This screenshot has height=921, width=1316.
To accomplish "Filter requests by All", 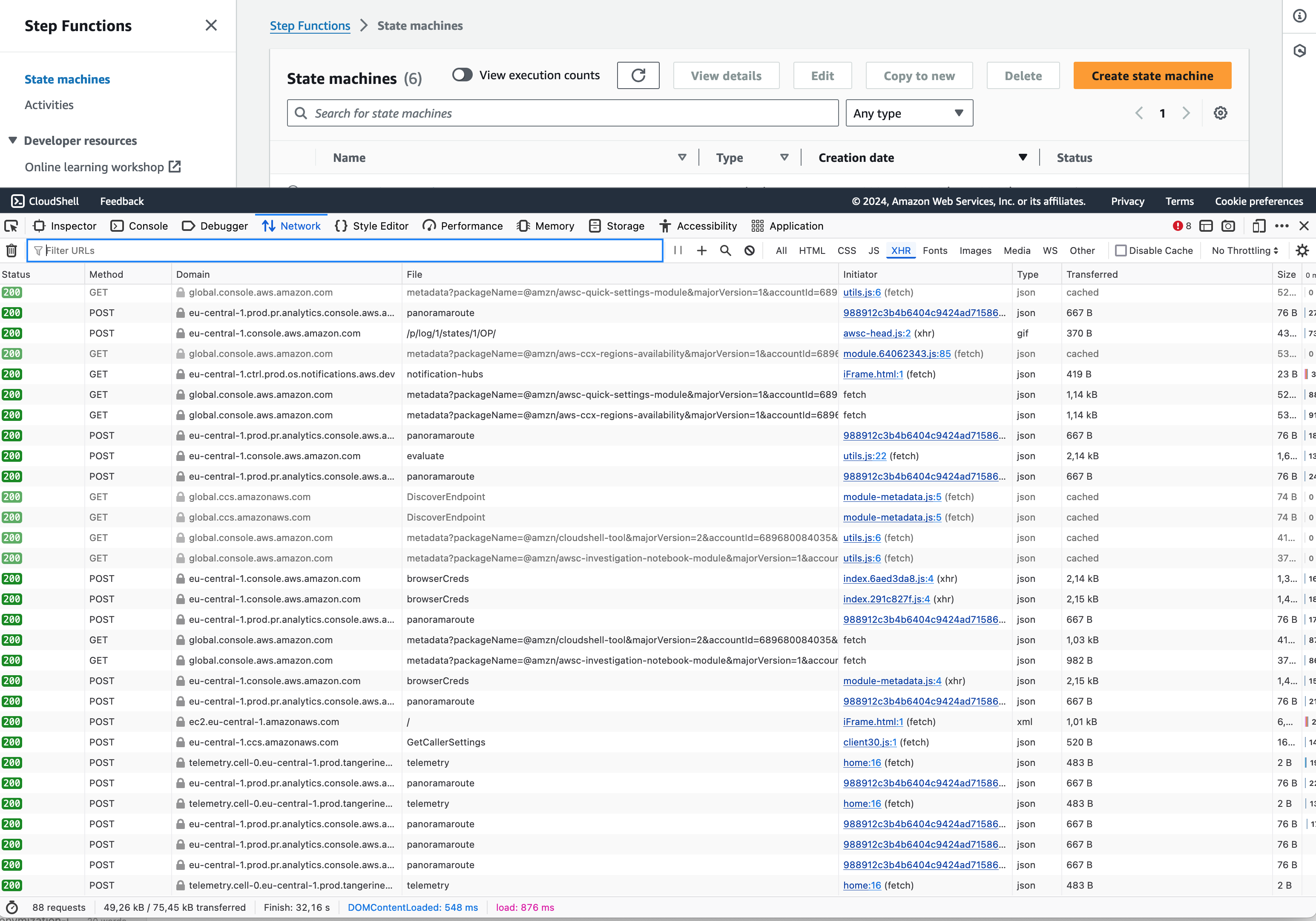I will click(x=781, y=250).
